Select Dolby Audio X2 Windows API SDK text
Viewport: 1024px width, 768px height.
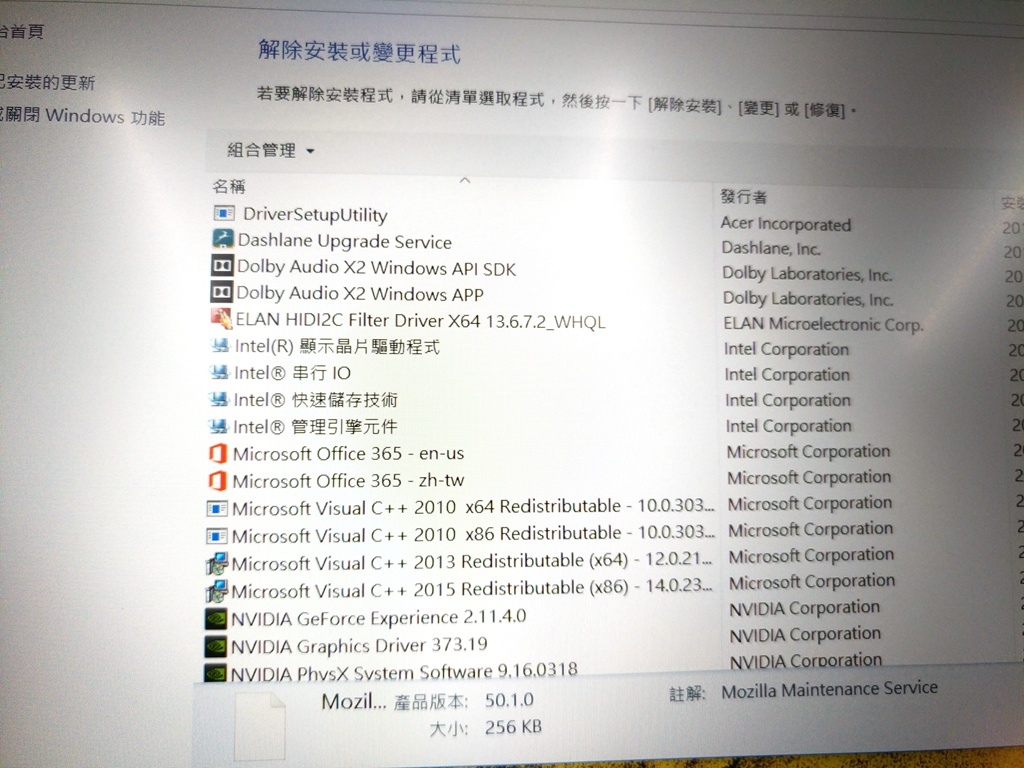pos(376,268)
